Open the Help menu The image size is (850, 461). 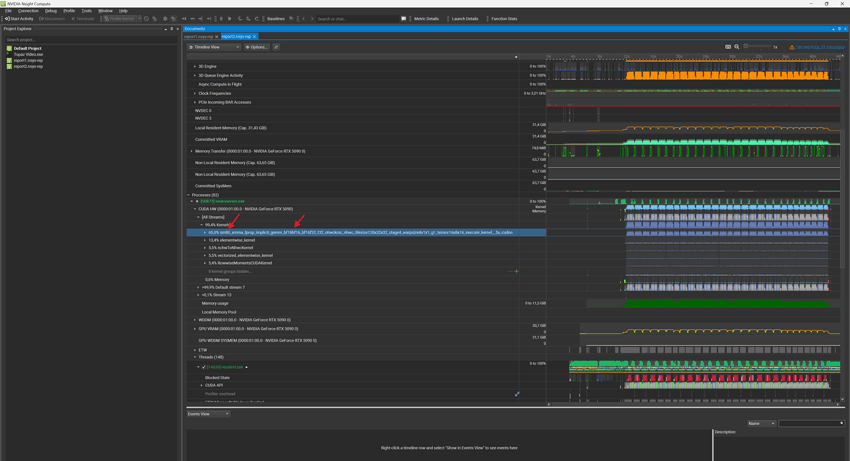click(123, 11)
